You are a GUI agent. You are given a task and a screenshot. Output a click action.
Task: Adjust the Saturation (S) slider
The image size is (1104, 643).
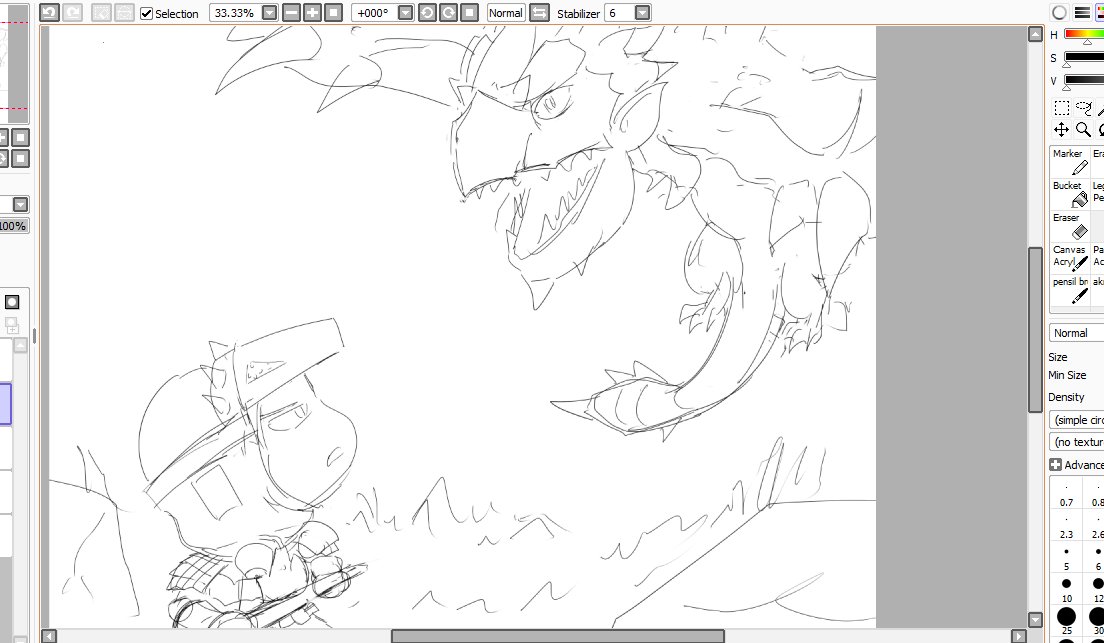click(1084, 58)
